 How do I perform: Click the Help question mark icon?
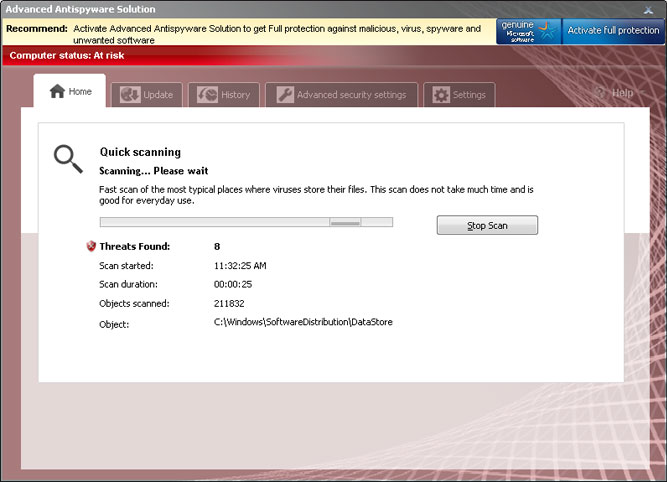[600, 92]
